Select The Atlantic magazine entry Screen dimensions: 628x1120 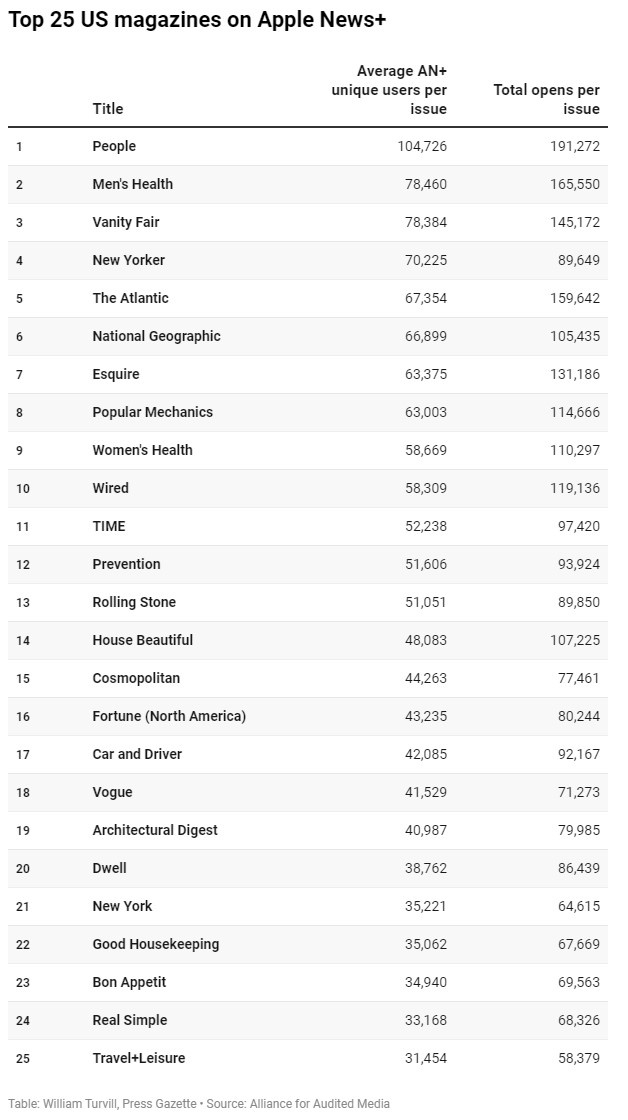(x=130, y=298)
